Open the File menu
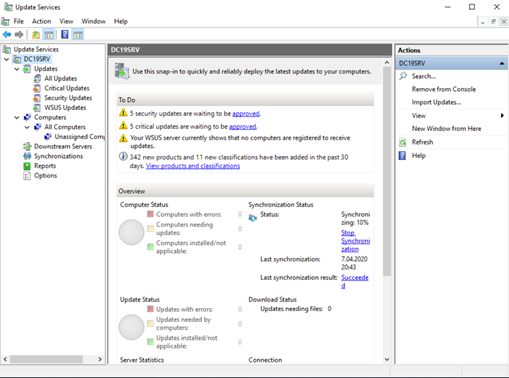Screen dimensions: 509x378 coord(19,21)
